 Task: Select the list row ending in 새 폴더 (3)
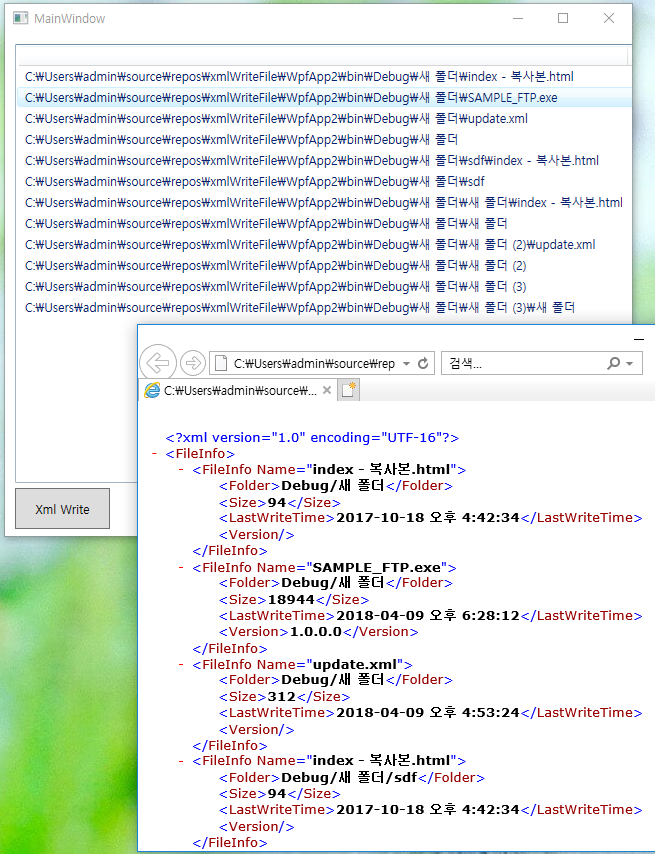click(324, 286)
